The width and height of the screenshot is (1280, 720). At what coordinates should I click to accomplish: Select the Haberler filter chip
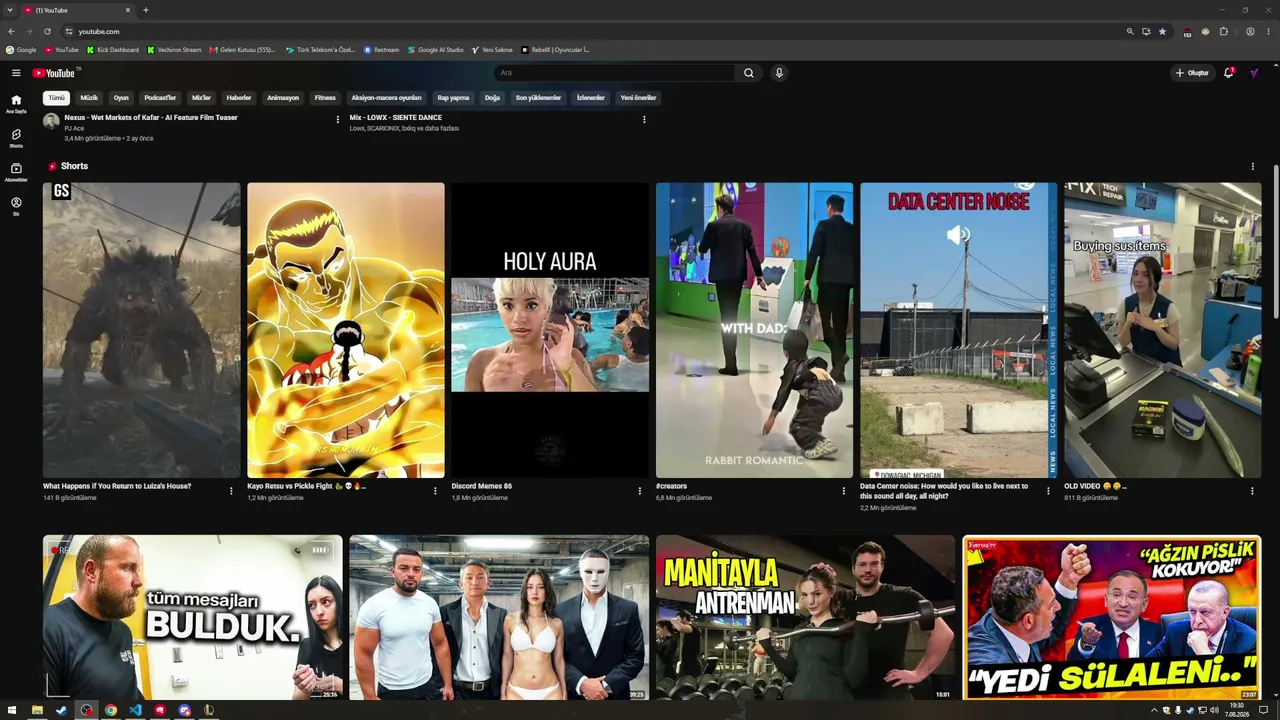click(239, 98)
